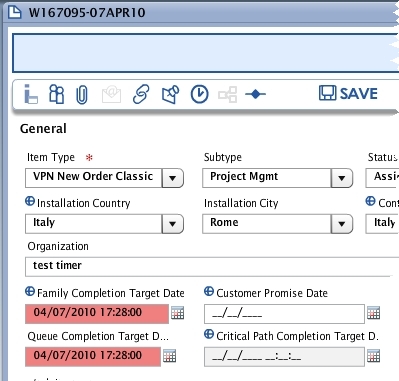Click the W167095-07APR10 window title
This screenshot has height=381, width=399.
point(87,13)
